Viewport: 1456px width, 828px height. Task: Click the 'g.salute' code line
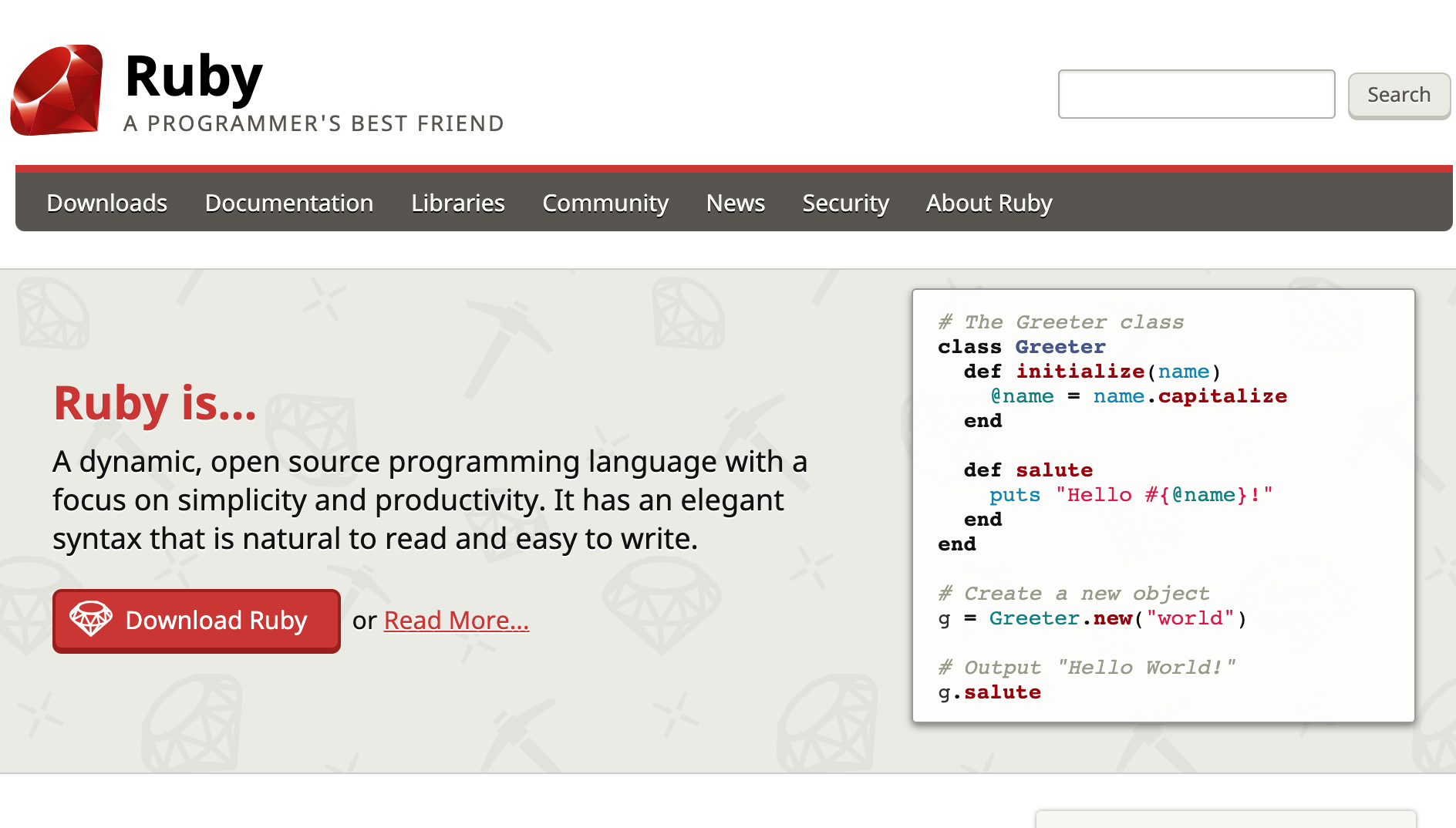click(x=989, y=692)
